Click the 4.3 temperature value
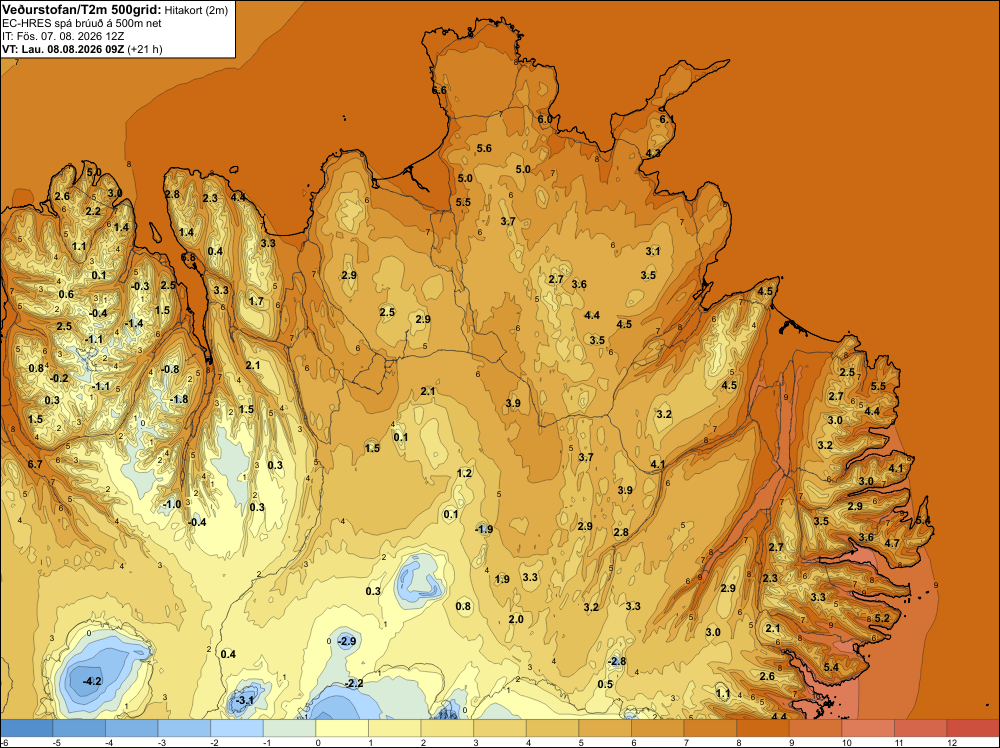The height and width of the screenshot is (748, 1000). click(x=653, y=154)
